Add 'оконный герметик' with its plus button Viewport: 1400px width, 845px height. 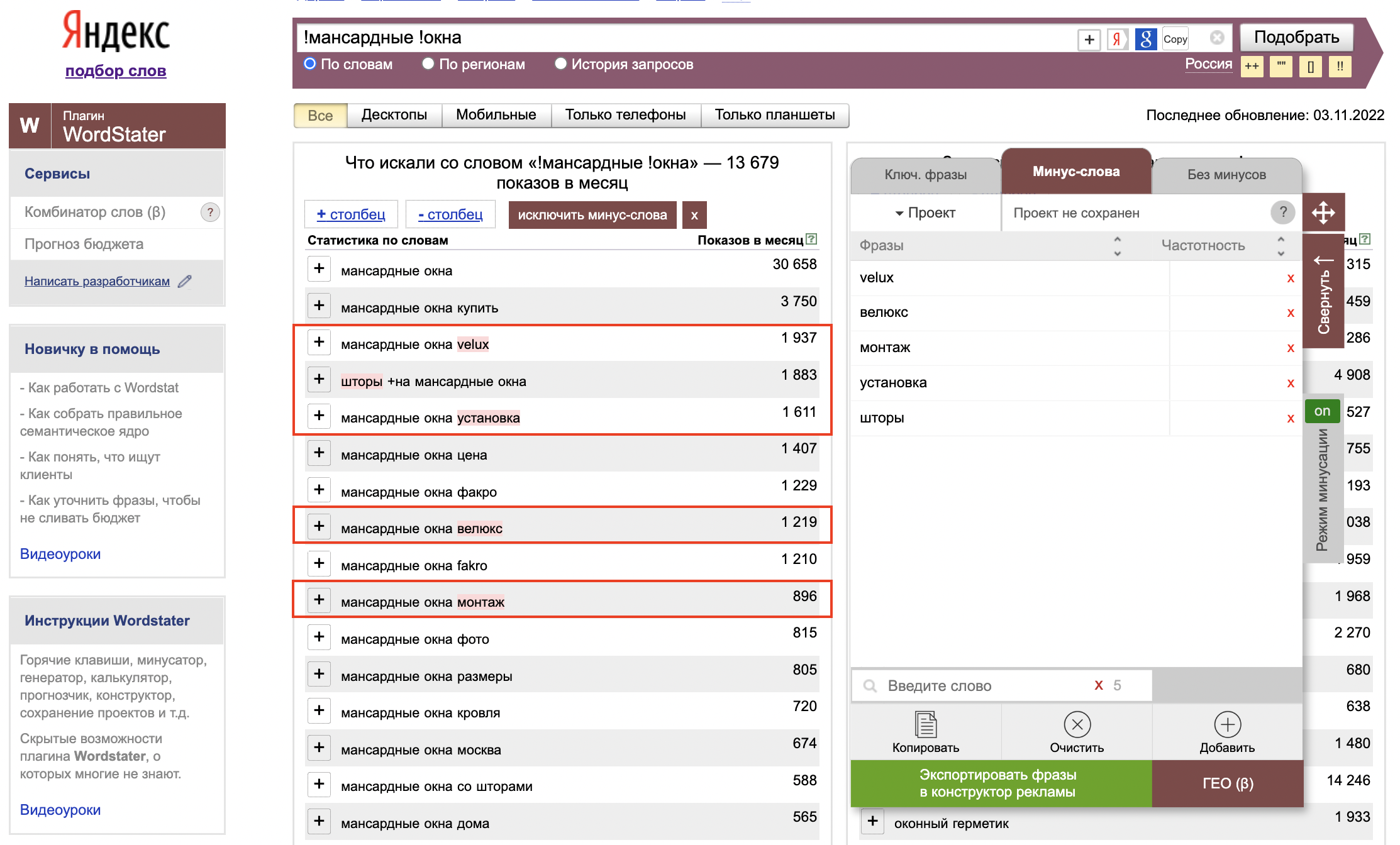(872, 821)
